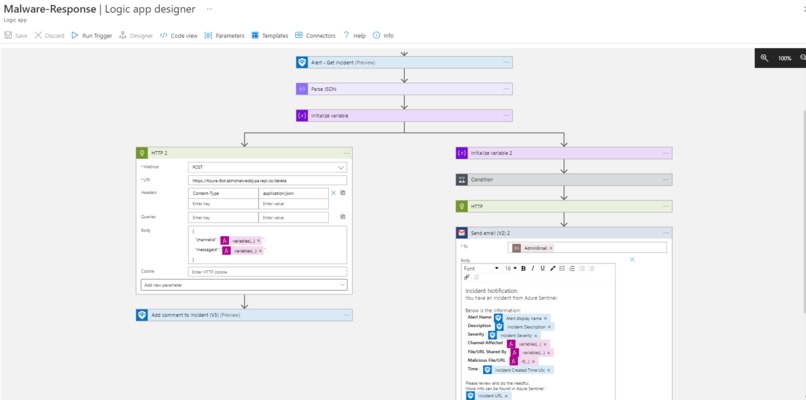Expand the Initialize variable action
This screenshot has height=400, width=806.
tap(404, 116)
